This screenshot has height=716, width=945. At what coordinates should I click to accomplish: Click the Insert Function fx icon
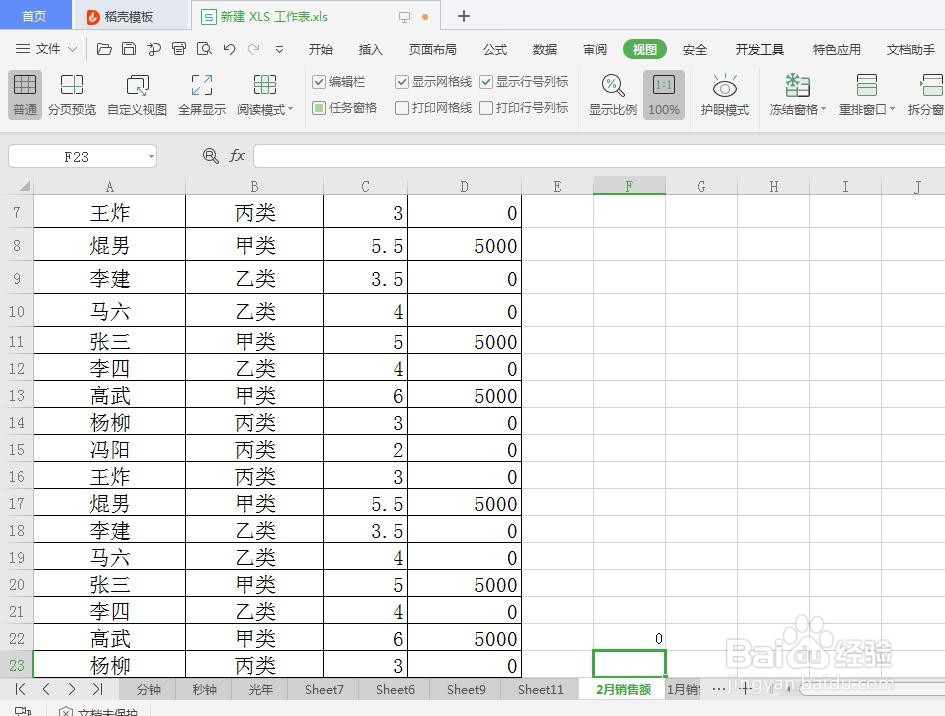click(237, 156)
